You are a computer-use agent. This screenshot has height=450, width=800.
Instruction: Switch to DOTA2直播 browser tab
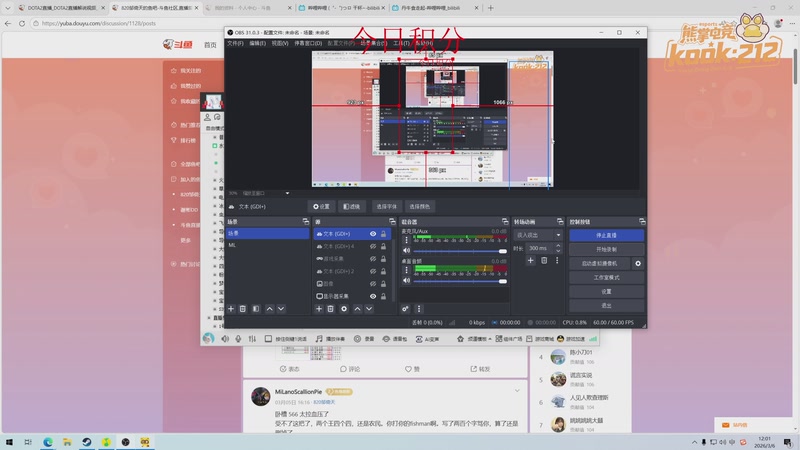click(x=60, y=8)
